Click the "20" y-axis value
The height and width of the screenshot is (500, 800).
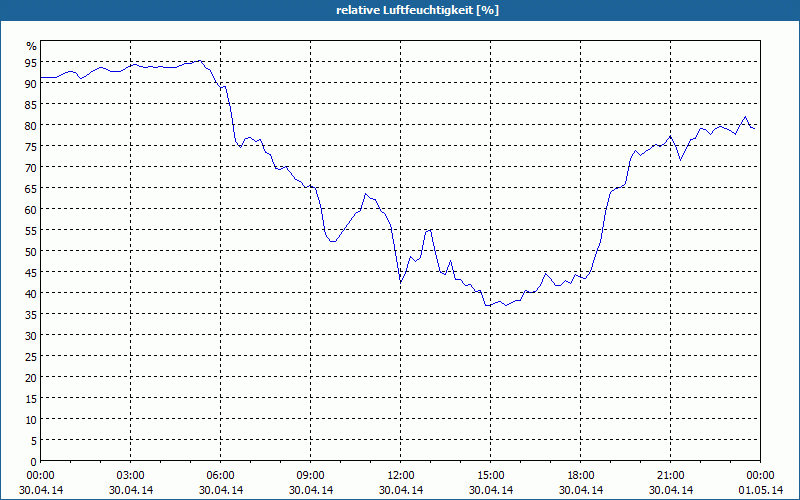[31, 377]
